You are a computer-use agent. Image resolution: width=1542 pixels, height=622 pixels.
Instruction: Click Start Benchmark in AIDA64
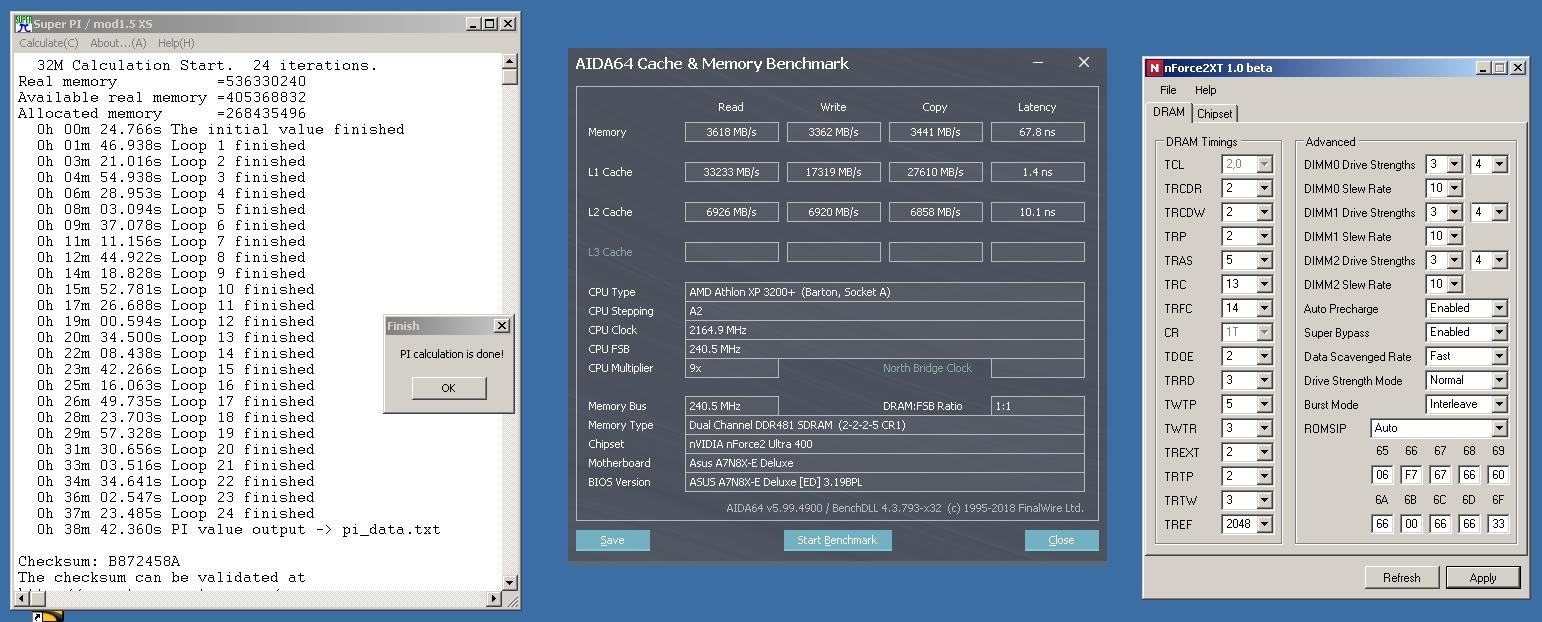(837, 540)
